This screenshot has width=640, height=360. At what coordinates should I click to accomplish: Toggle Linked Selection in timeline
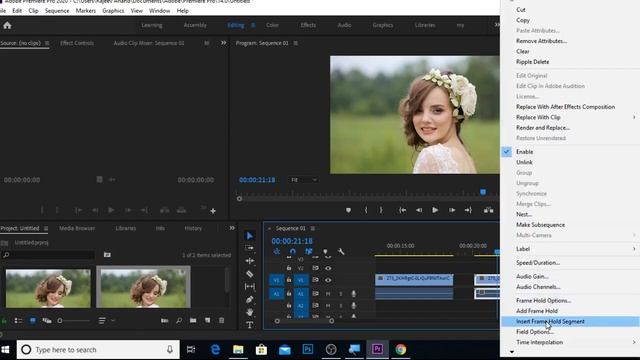(309, 251)
